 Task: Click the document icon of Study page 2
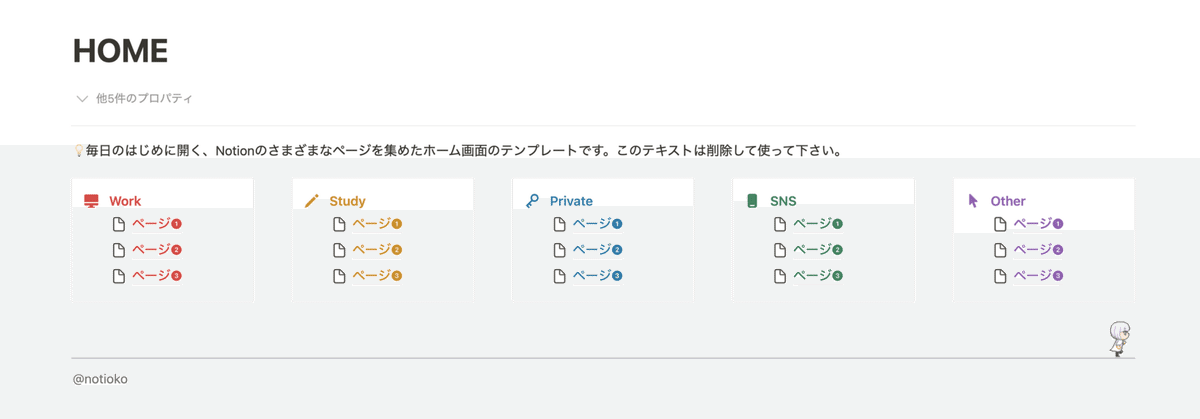pos(340,250)
